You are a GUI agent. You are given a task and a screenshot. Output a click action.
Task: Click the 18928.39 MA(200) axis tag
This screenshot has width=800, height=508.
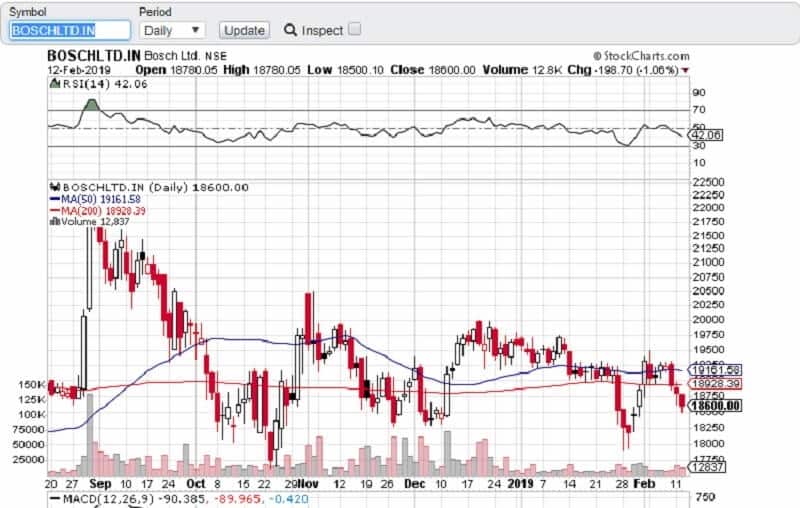[714, 384]
